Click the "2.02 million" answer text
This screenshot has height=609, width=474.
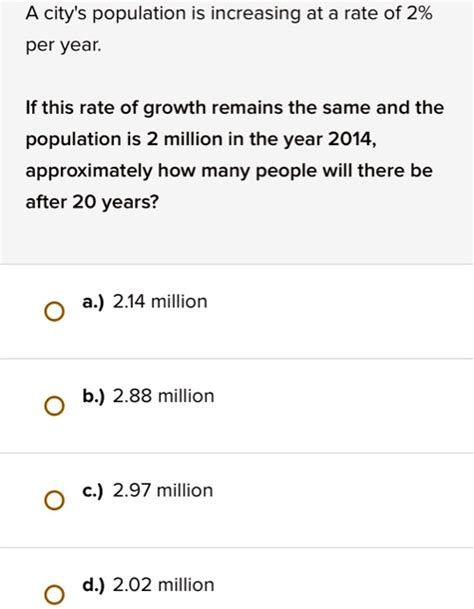[x=164, y=585]
